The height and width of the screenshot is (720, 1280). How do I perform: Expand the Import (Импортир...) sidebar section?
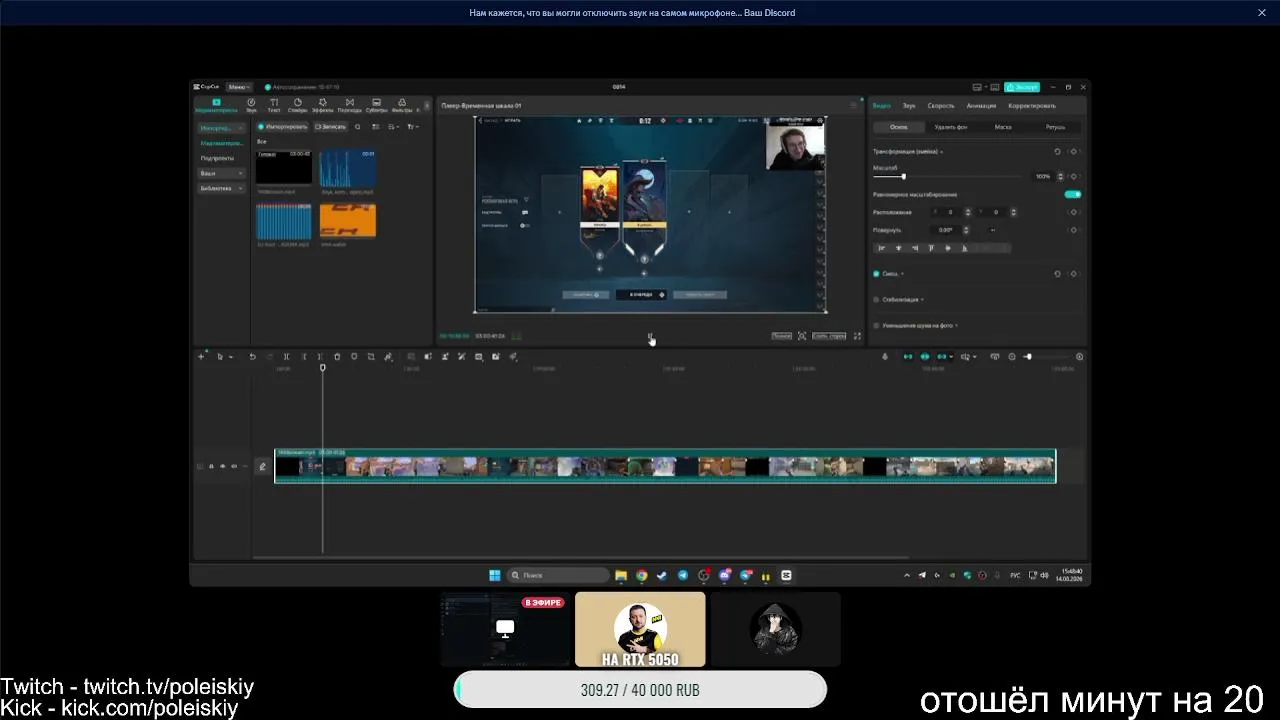(x=221, y=128)
